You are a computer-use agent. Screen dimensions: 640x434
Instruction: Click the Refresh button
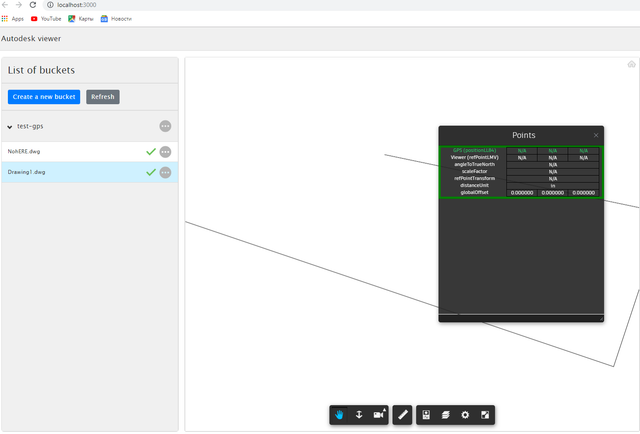pos(103,97)
